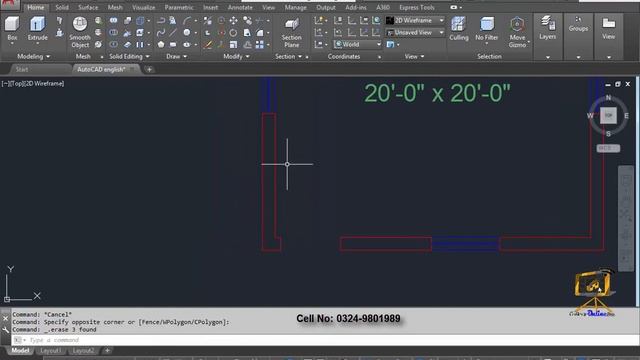Screen dimensions: 640x360
Task: Click the Rotate tool in Modify panel
Action: click(x=233, y=32)
